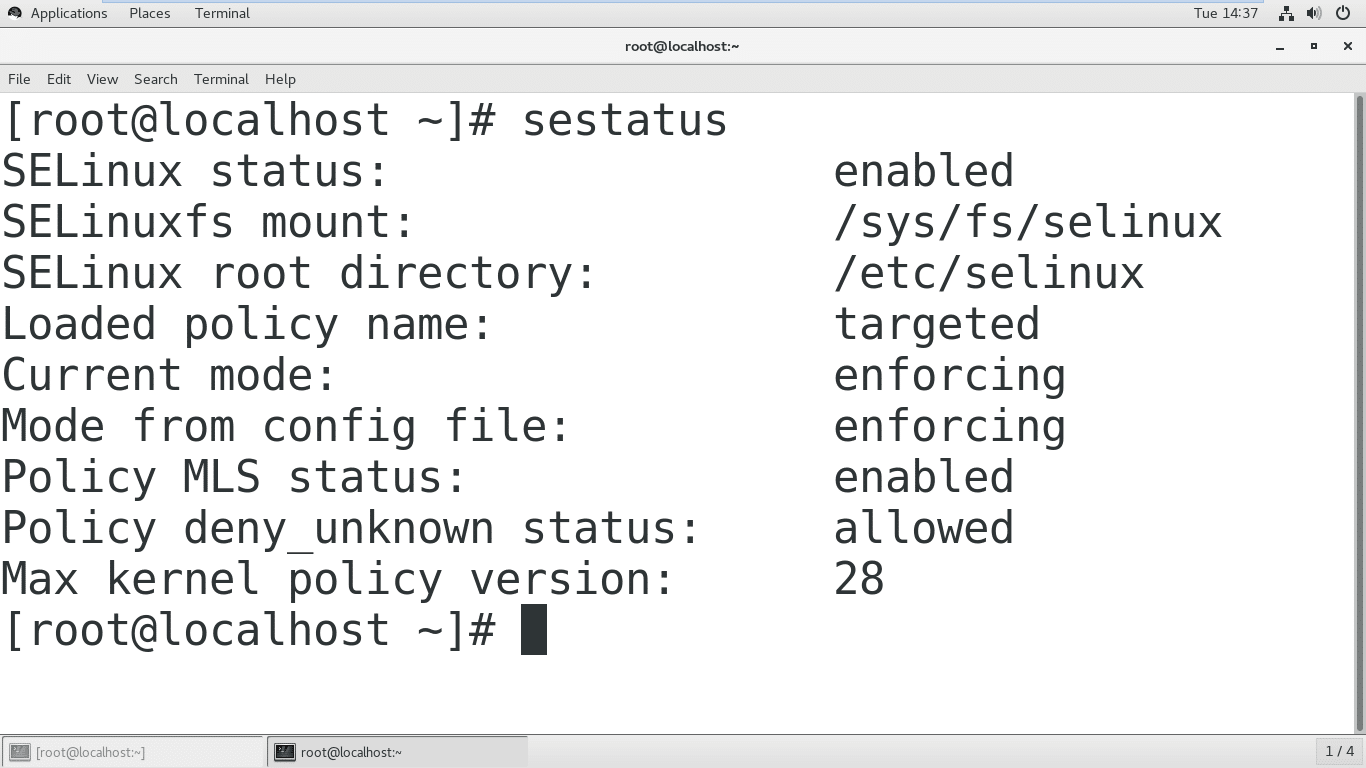The width and height of the screenshot is (1366, 768).
Task: Close the root@localhost terminal window
Action: tap(1347, 46)
